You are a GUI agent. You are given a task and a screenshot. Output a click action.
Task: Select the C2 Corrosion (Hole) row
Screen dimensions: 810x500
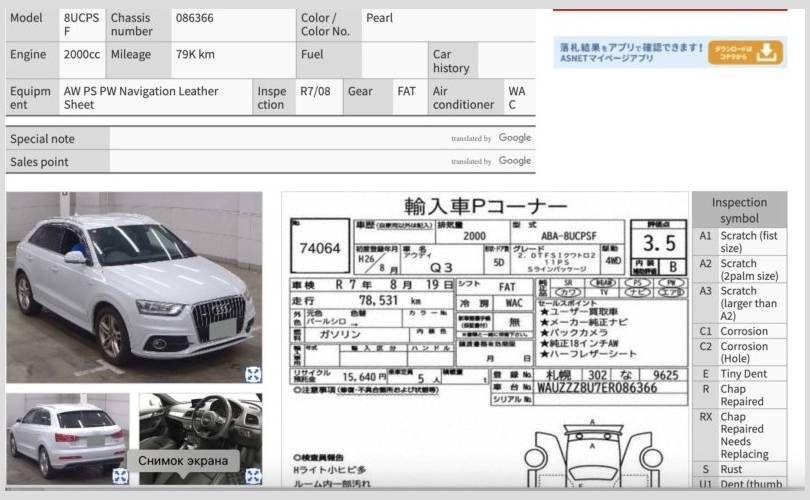coord(739,353)
